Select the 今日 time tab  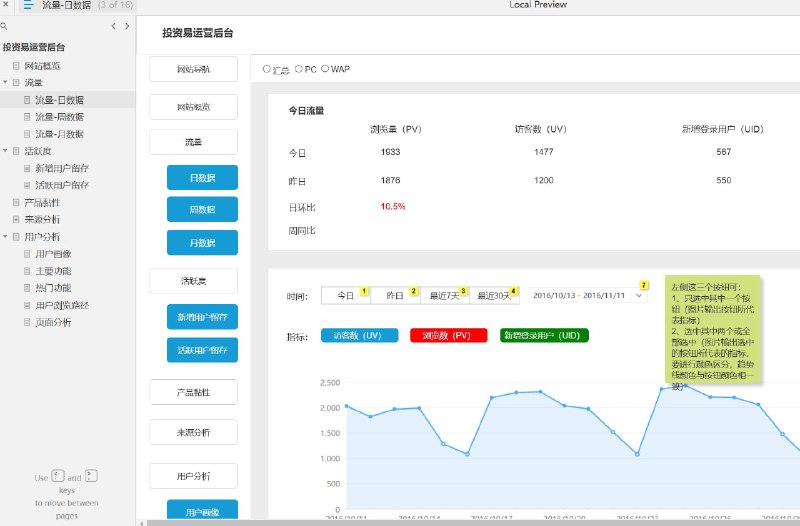coord(345,295)
